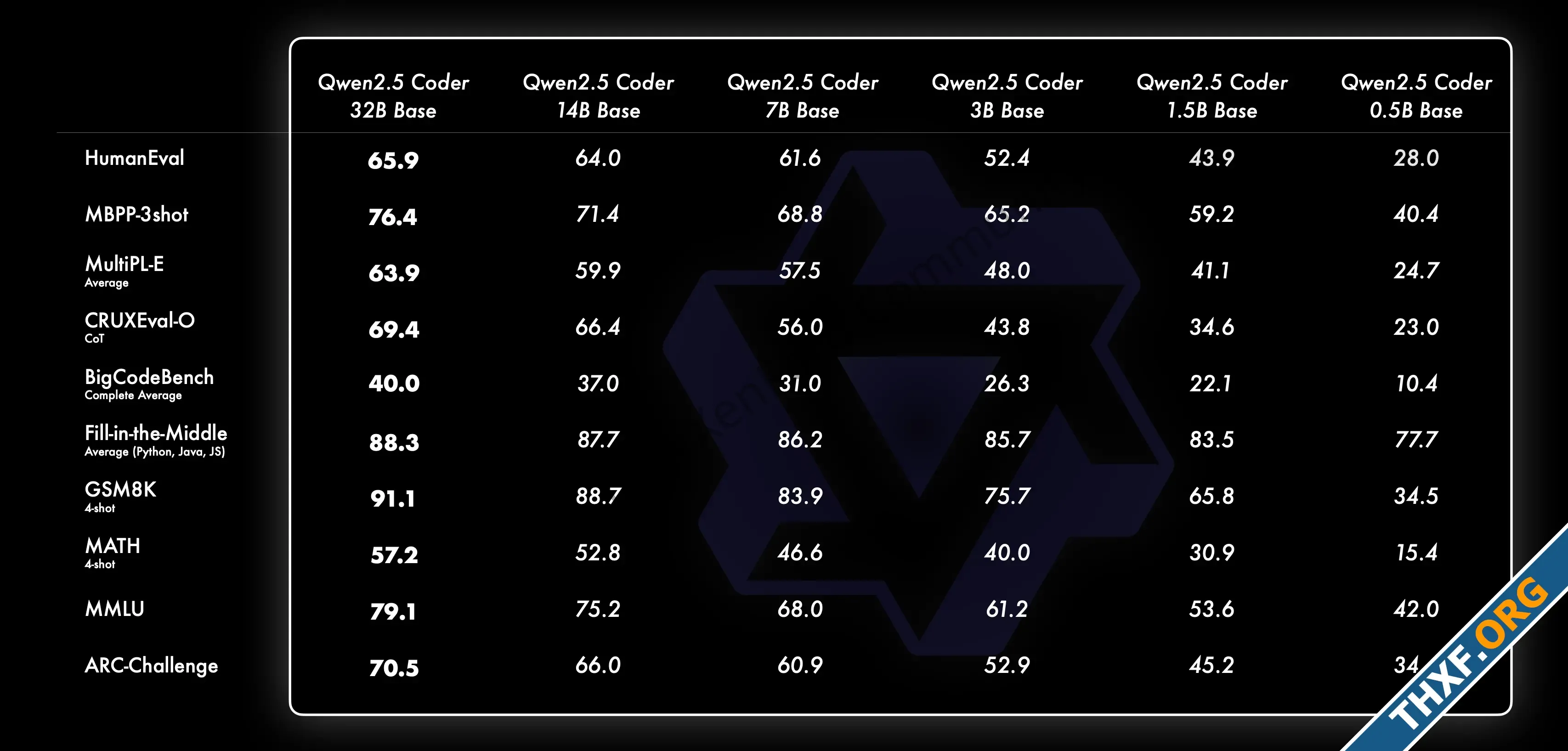The width and height of the screenshot is (1568, 751).
Task: Click the bold 91.1 GSM8K score
Action: click(x=393, y=499)
